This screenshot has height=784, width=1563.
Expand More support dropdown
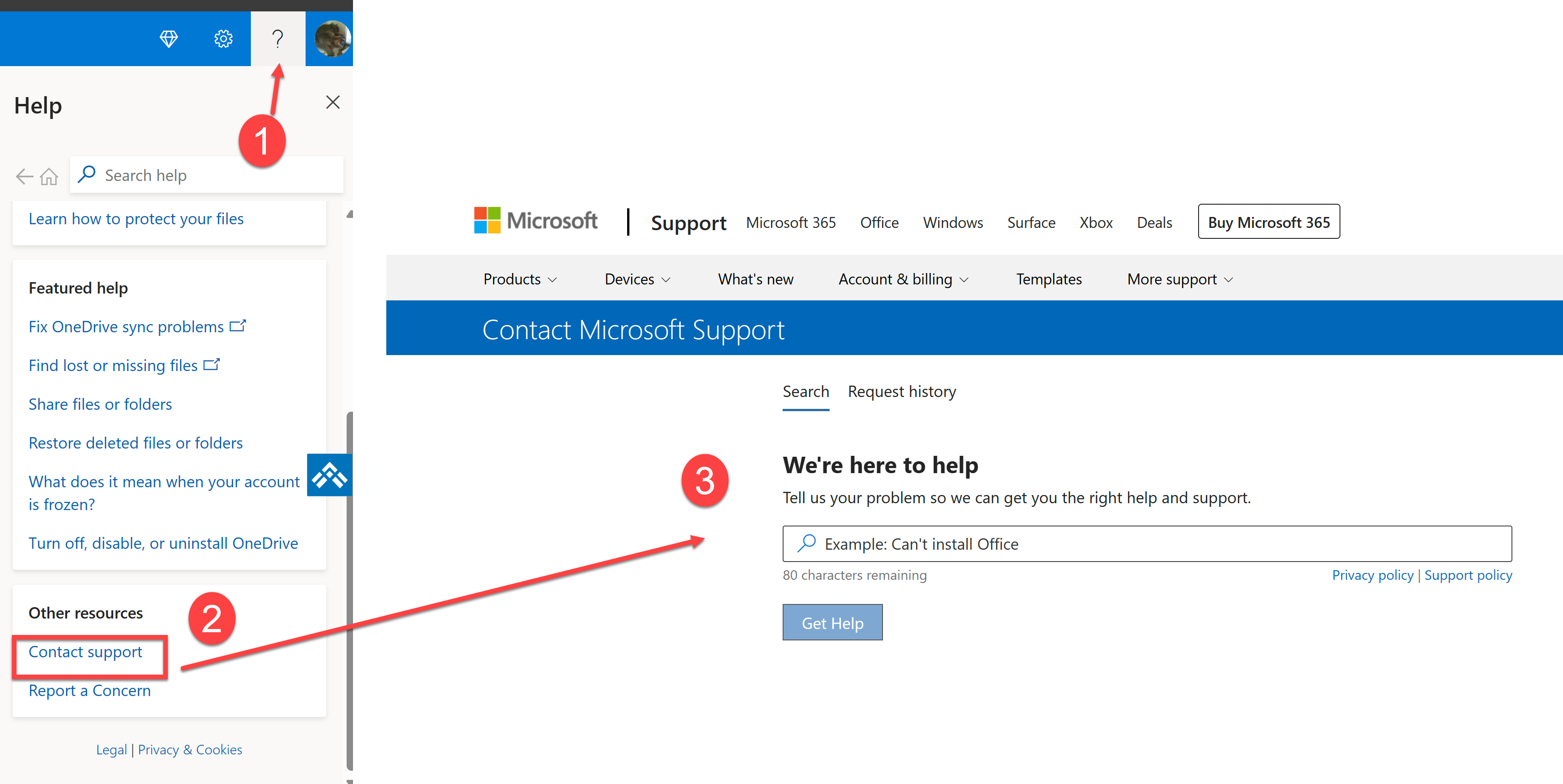[x=1180, y=279]
